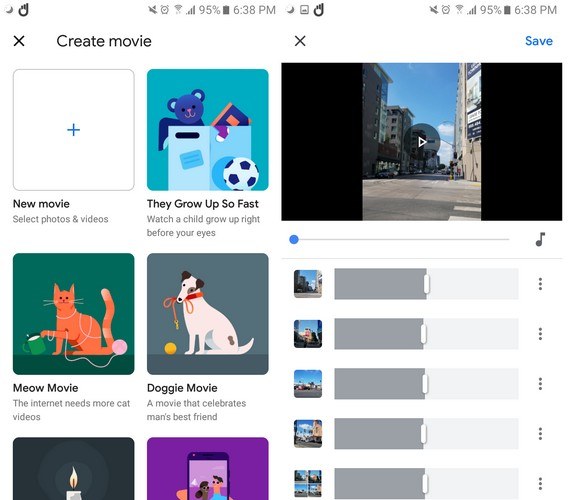Tap the muted sound icon in right status bar

(433, 10)
